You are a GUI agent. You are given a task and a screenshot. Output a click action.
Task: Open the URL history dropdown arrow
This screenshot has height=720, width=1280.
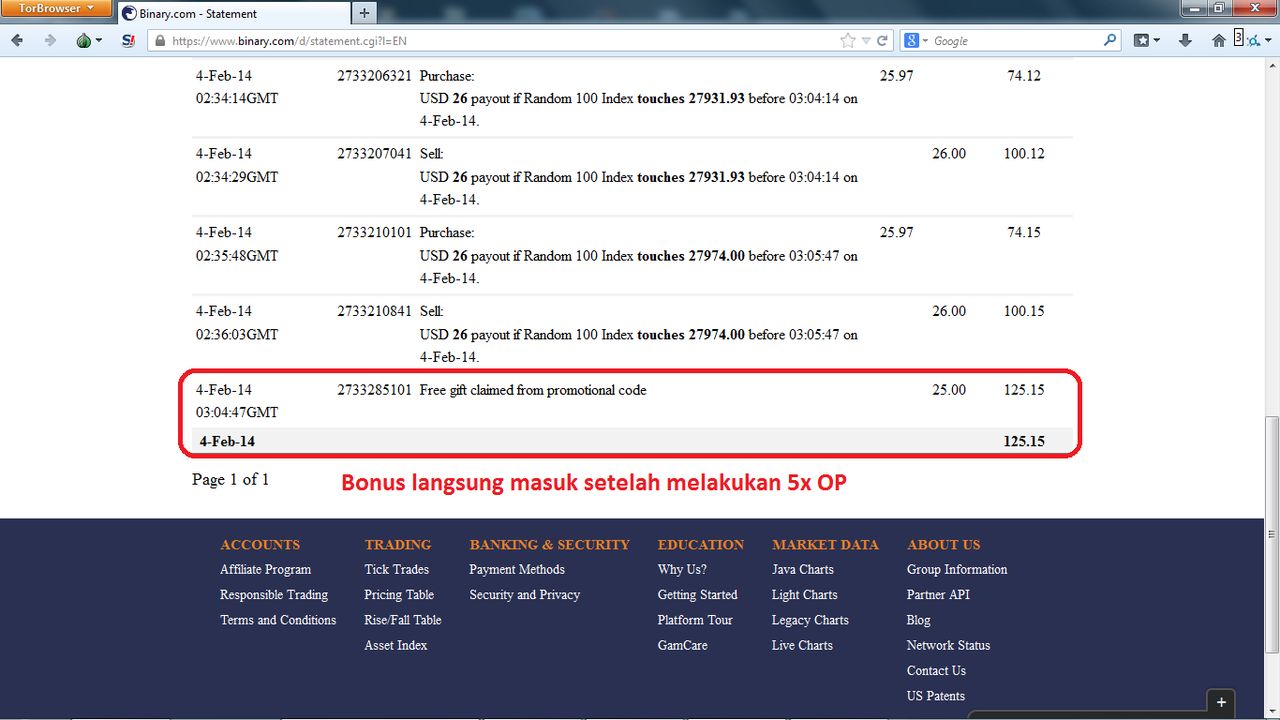tap(868, 41)
